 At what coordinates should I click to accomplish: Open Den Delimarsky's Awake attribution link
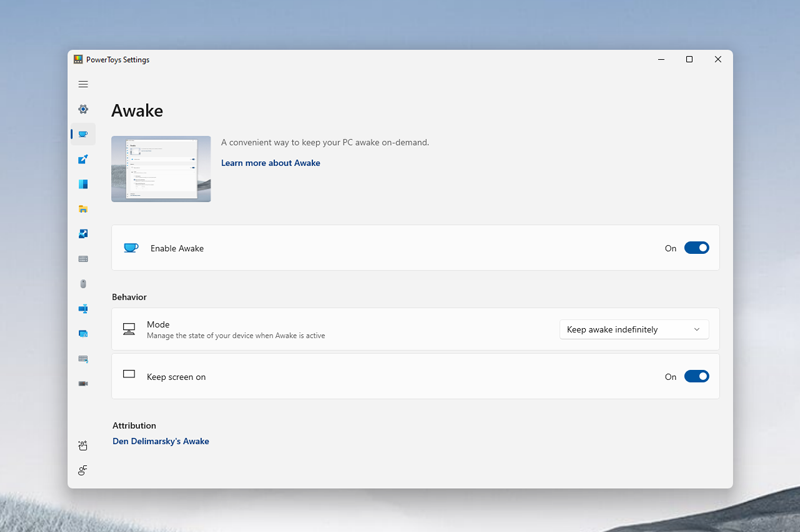(x=161, y=441)
